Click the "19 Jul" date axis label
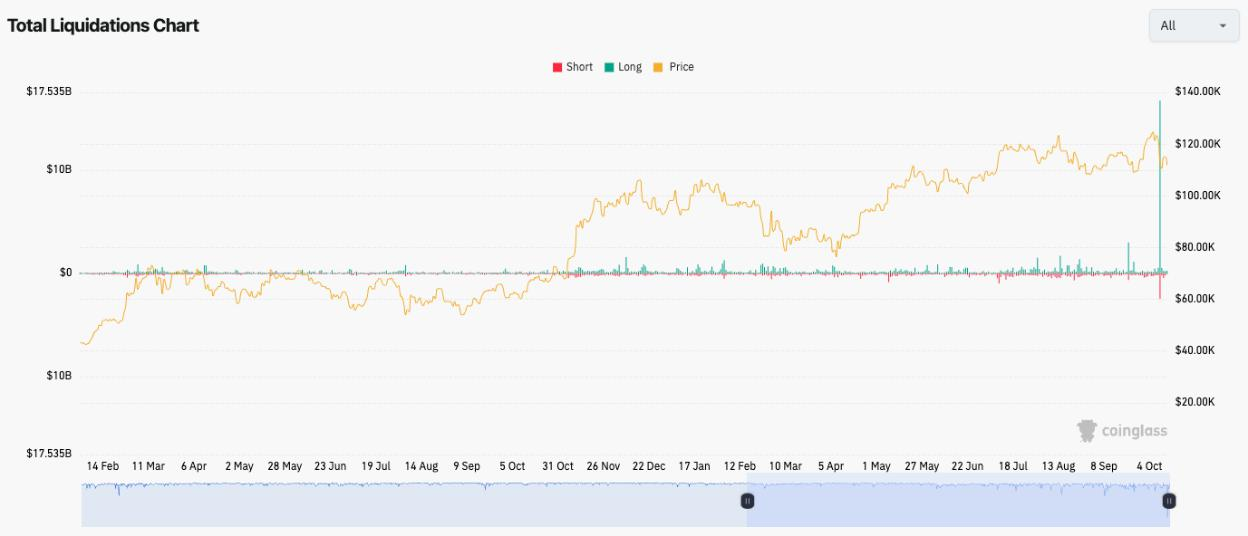Screen dimensions: 1248x536 point(376,466)
